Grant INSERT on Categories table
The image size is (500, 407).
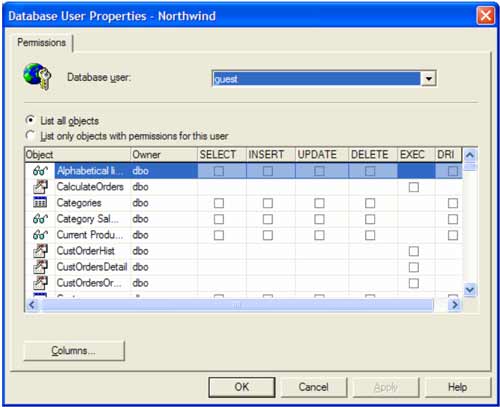tap(268, 203)
